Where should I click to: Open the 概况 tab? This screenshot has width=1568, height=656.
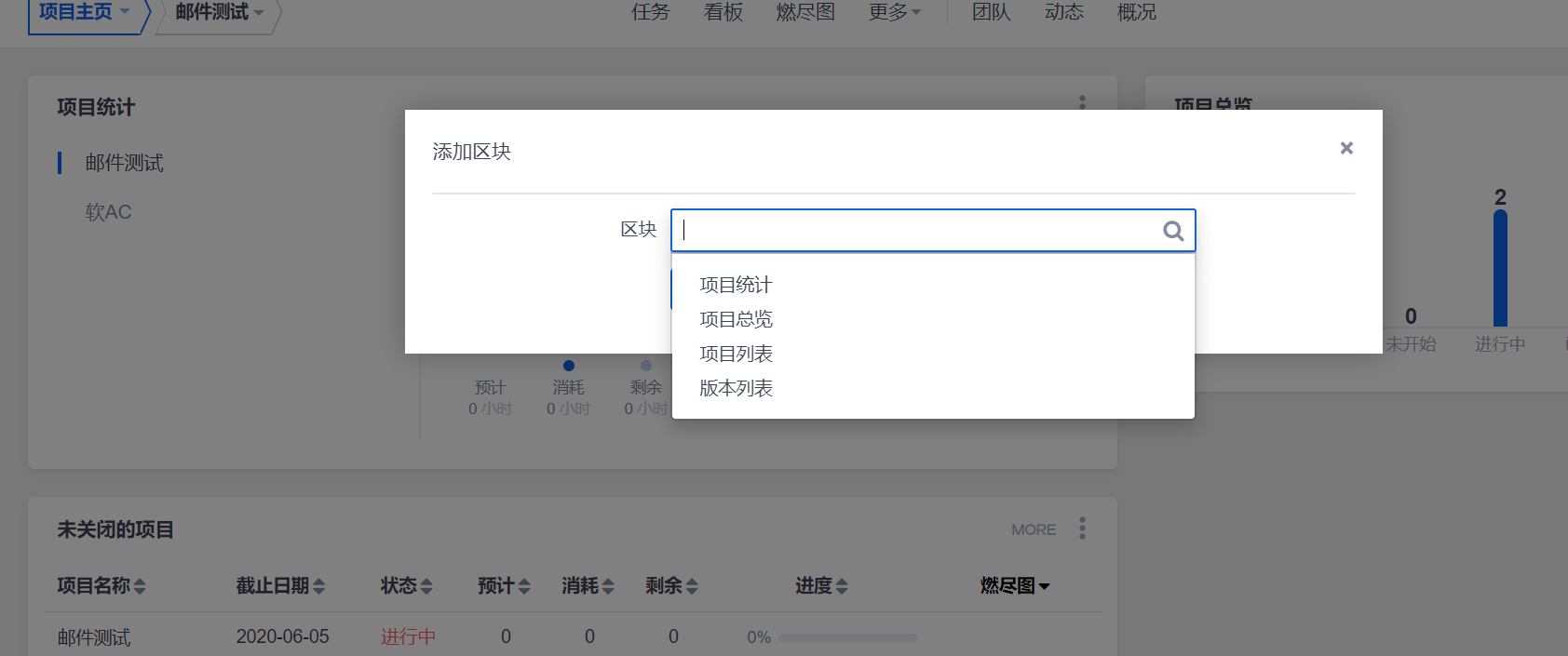click(x=1136, y=12)
